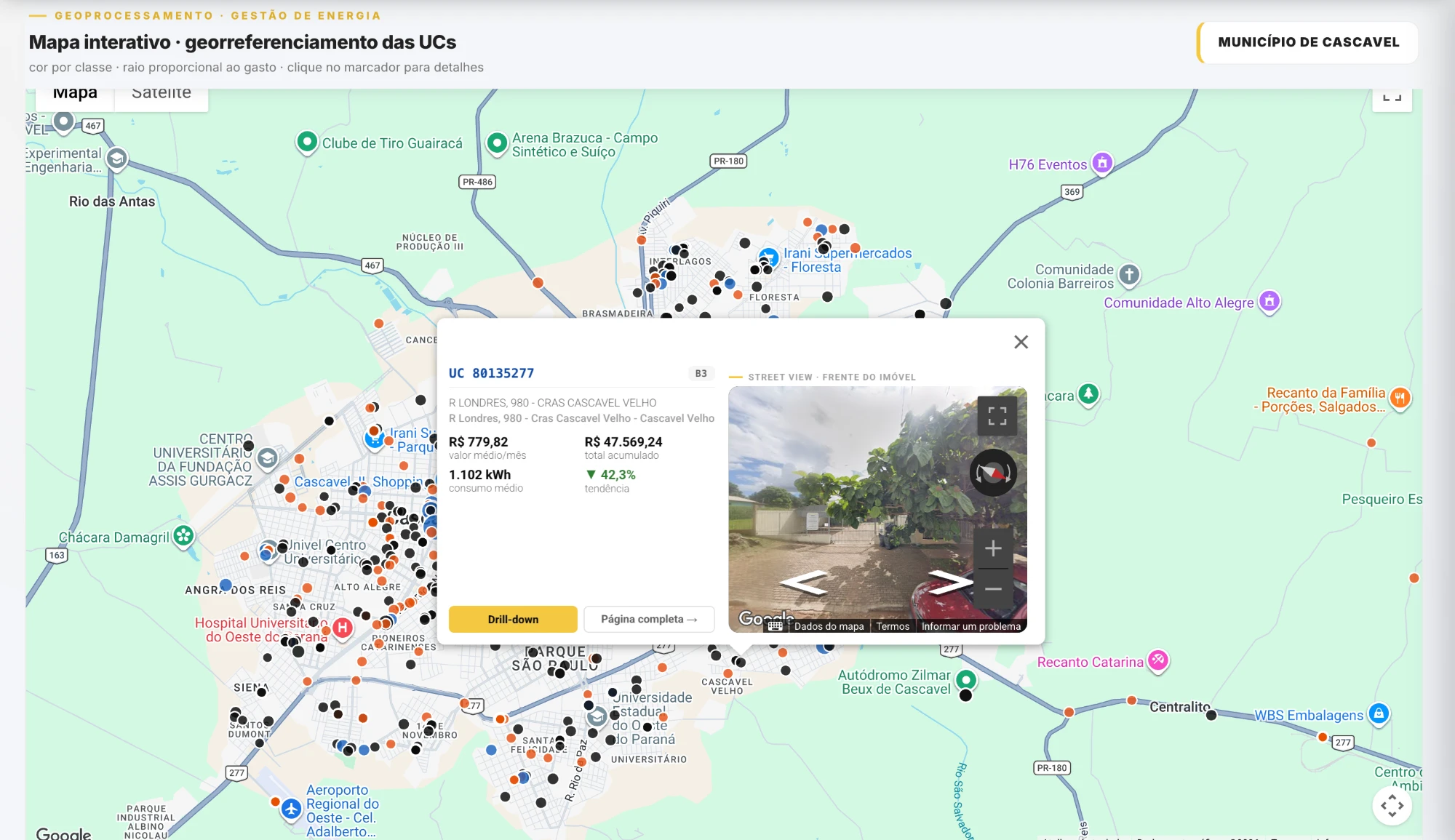1455x840 pixels.
Task: Click the R$ 779,82 average value
Action: [x=478, y=441]
